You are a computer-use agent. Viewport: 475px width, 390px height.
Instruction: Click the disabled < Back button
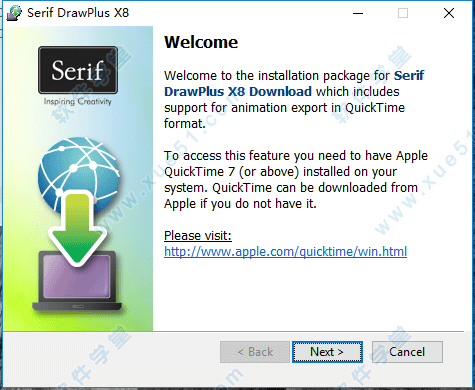(255, 352)
